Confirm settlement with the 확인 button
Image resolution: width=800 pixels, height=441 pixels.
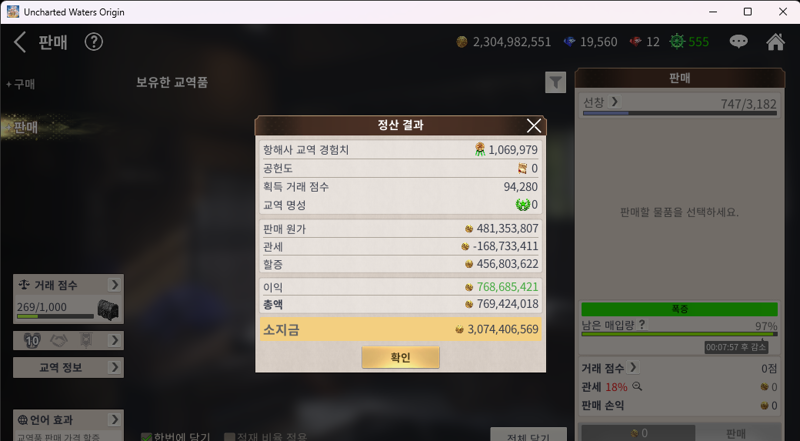(401, 357)
